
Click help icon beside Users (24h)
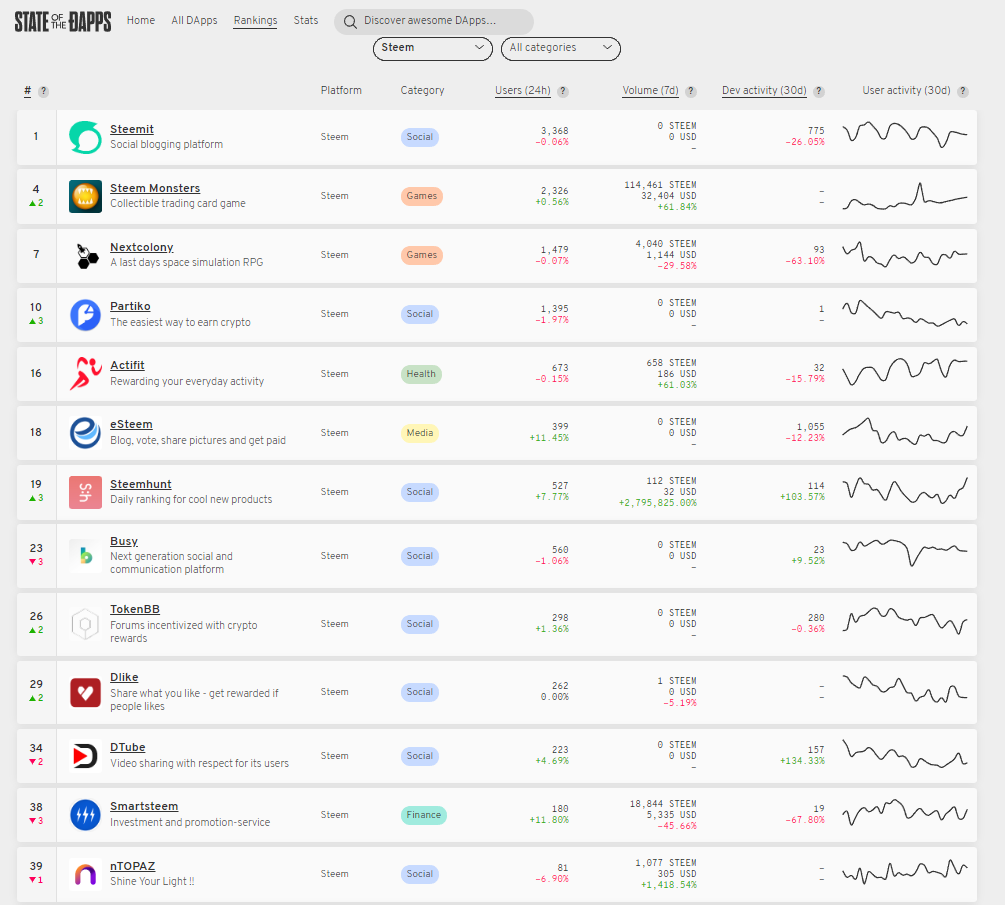tap(563, 92)
